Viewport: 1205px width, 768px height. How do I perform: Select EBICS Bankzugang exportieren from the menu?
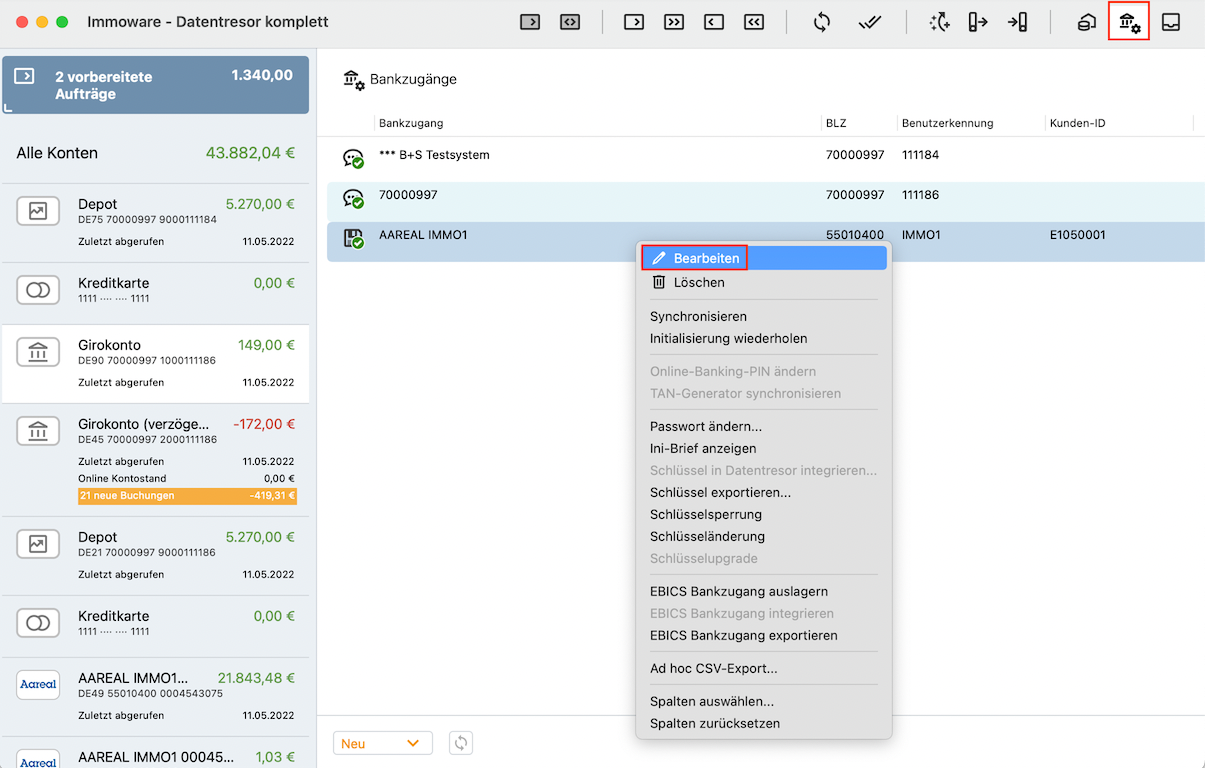click(x=762, y=635)
